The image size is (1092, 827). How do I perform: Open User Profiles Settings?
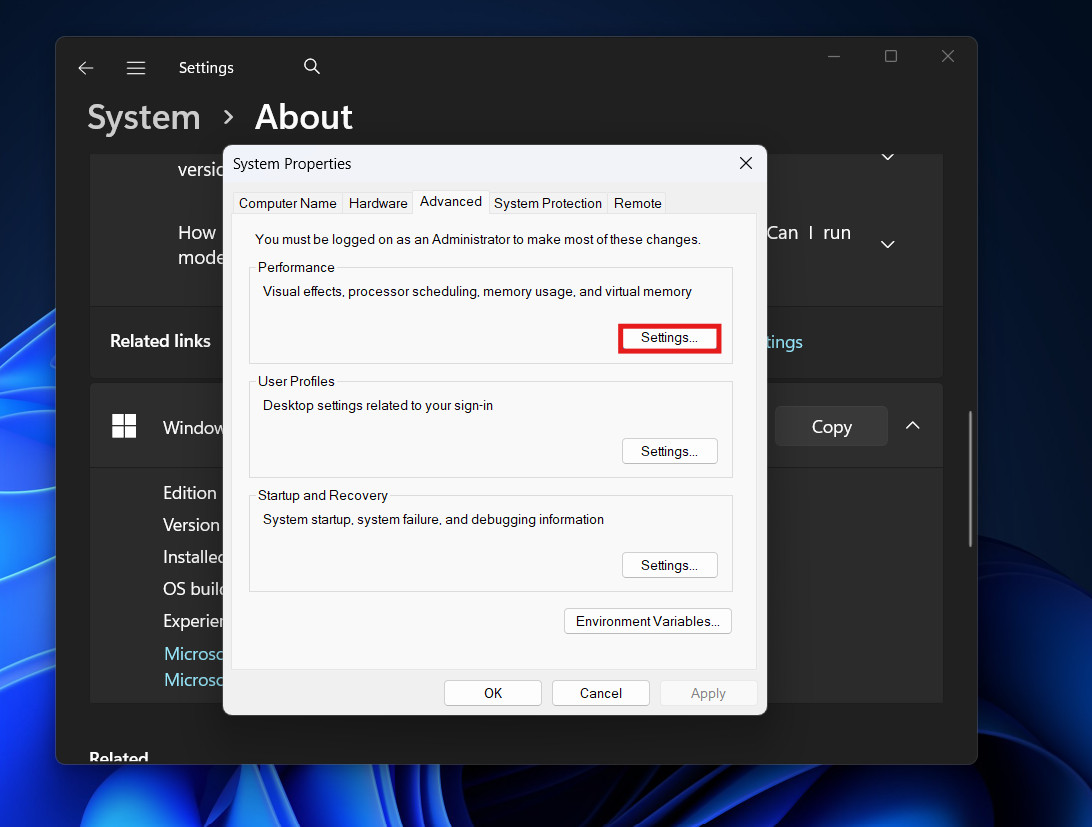point(669,452)
